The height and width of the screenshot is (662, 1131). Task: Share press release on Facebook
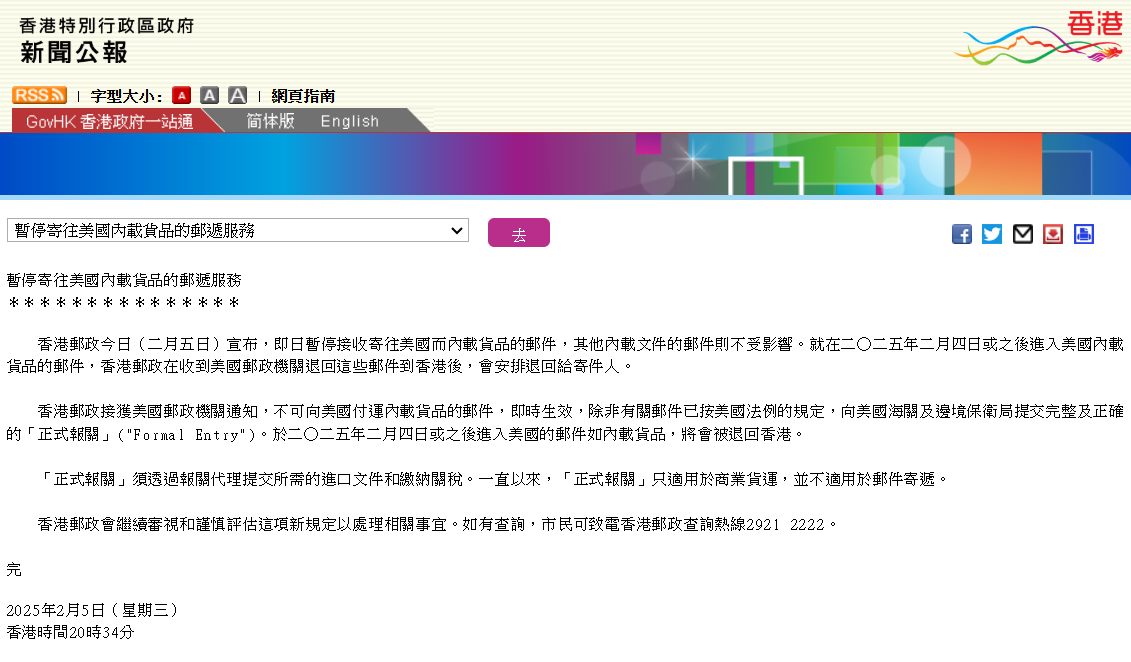point(962,234)
